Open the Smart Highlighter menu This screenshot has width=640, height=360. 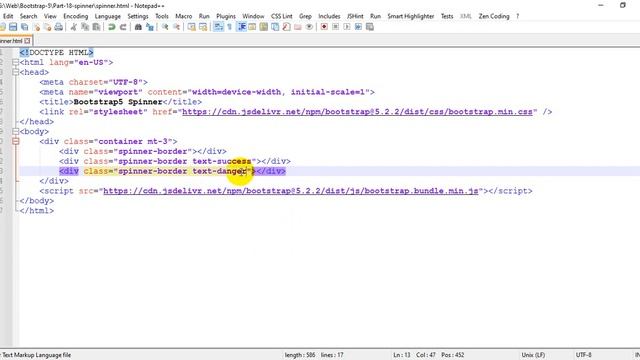click(411, 16)
